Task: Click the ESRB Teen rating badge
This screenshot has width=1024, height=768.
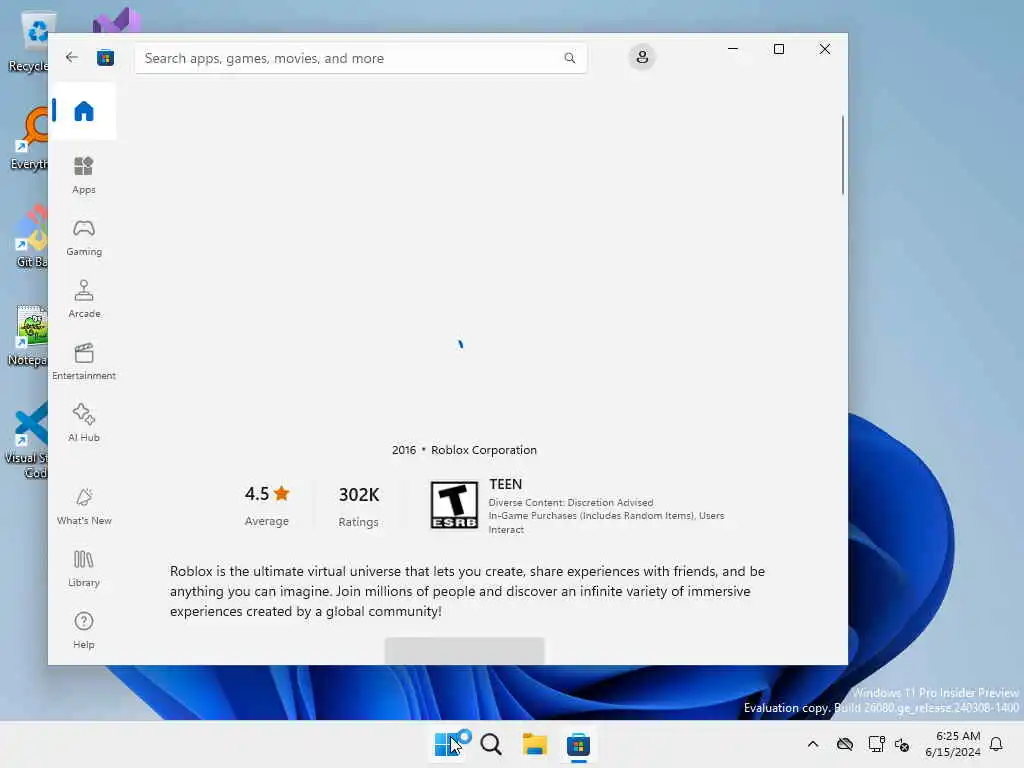Action: coord(454,505)
